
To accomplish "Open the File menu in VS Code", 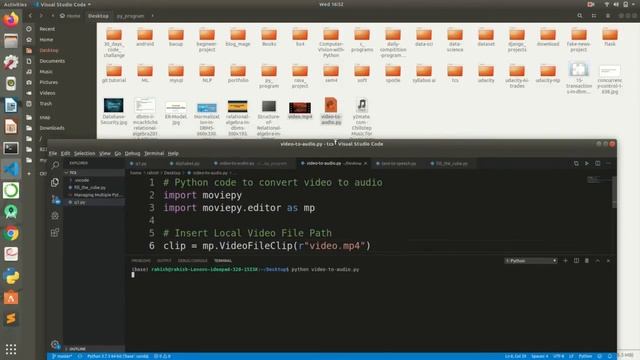I will [53, 153].
